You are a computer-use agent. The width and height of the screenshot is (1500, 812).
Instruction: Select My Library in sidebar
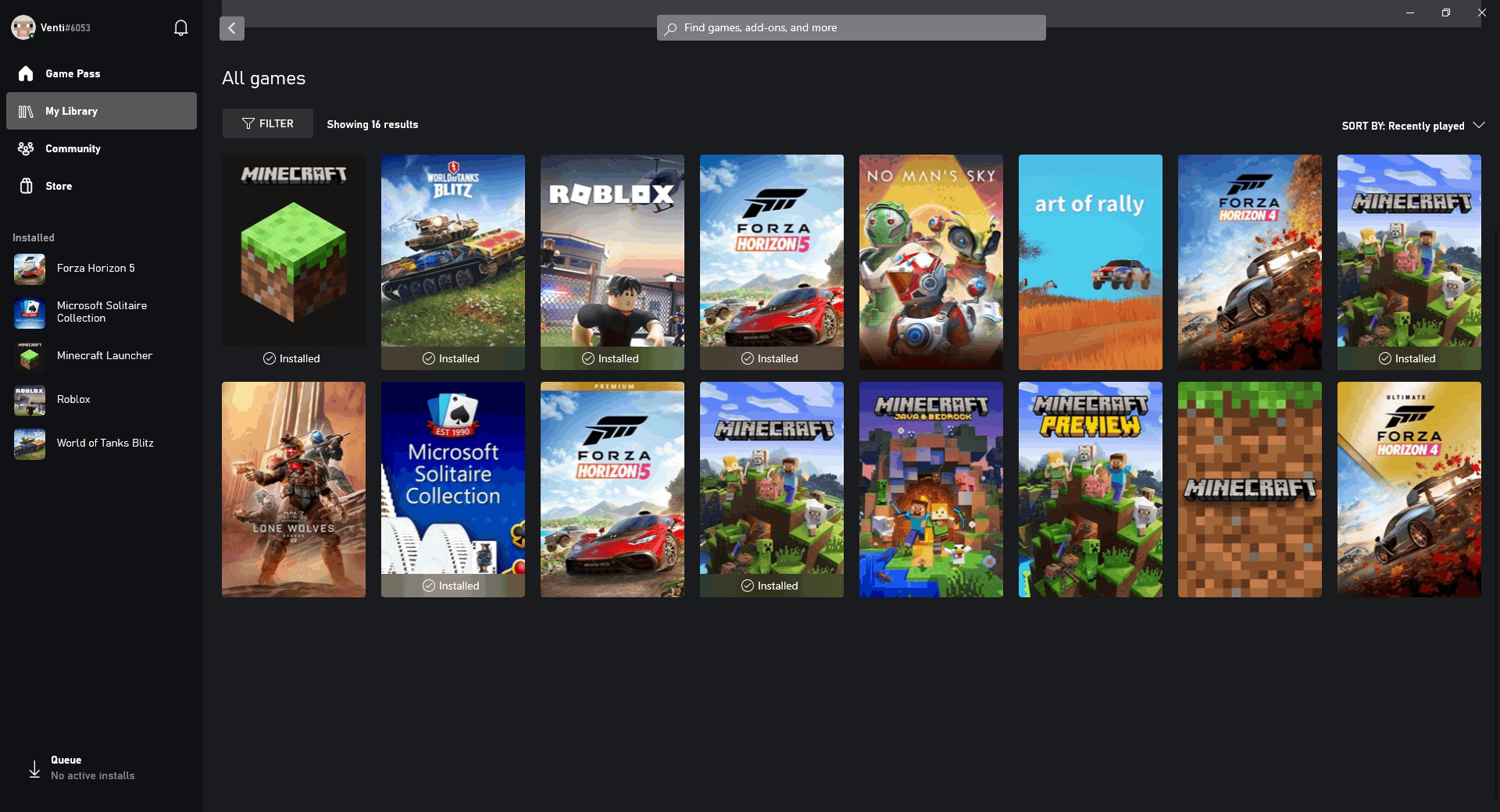[x=102, y=111]
